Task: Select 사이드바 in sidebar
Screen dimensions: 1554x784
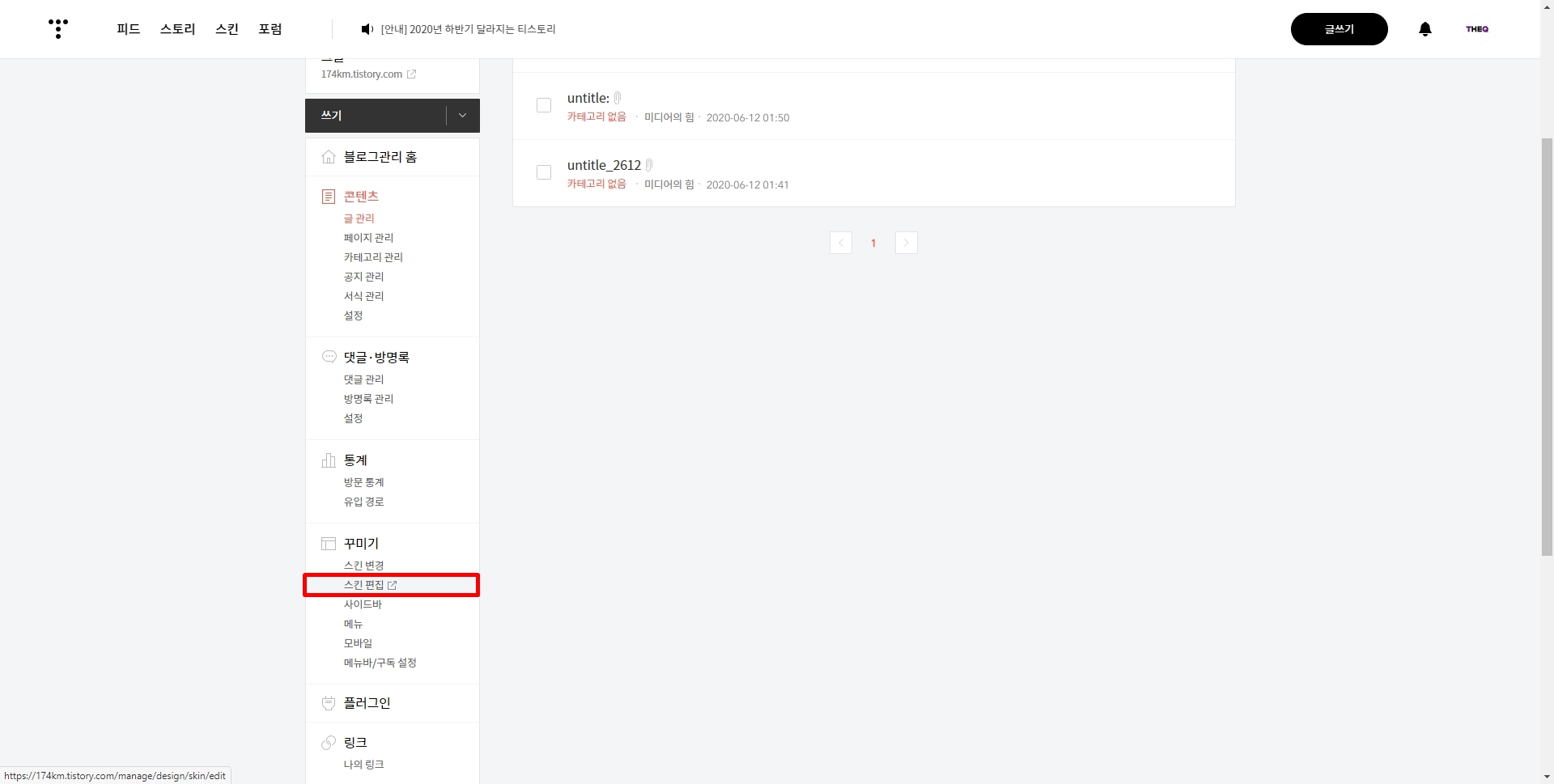Action: [x=363, y=604]
